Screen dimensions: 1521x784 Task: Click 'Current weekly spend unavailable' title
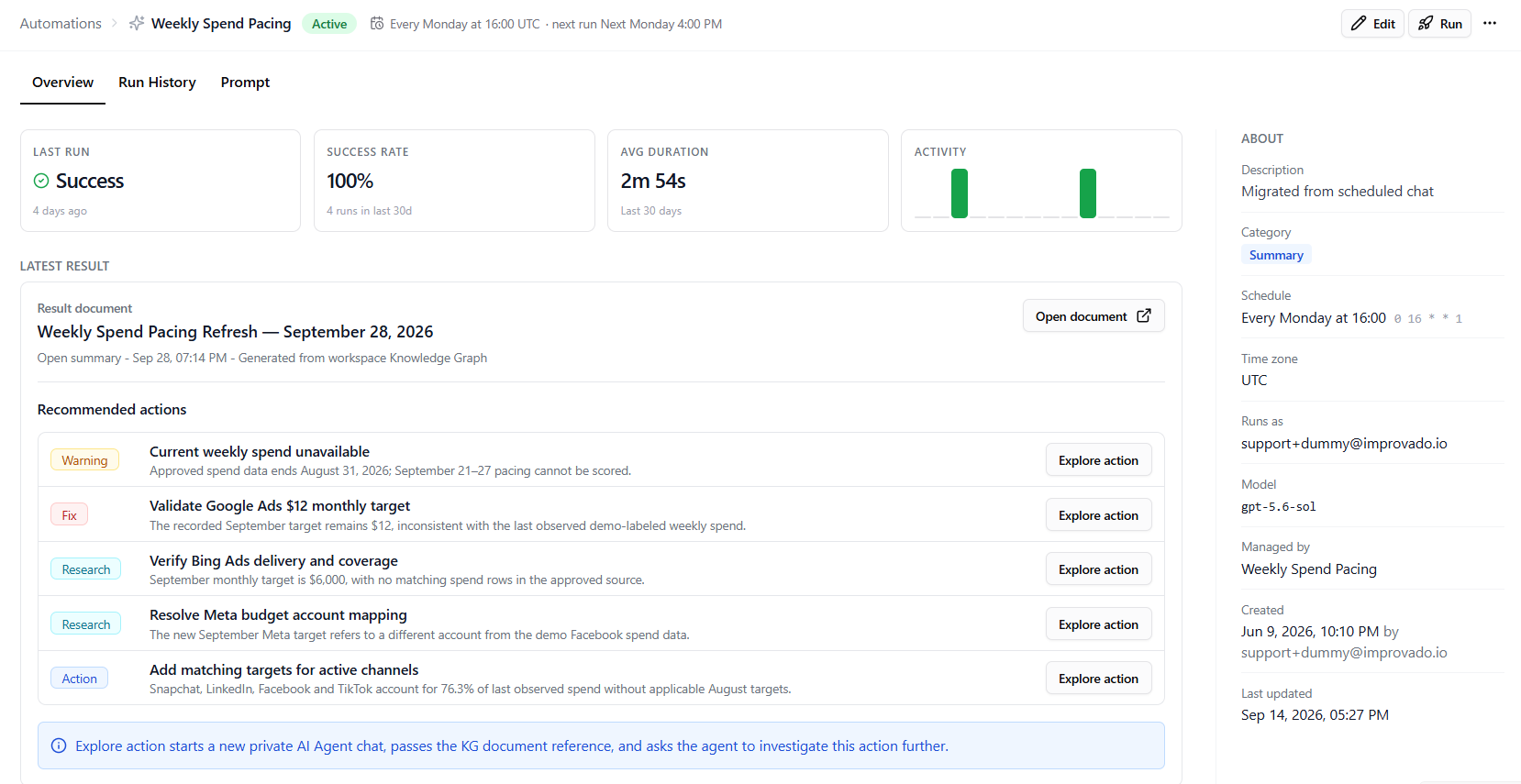[260, 451]
